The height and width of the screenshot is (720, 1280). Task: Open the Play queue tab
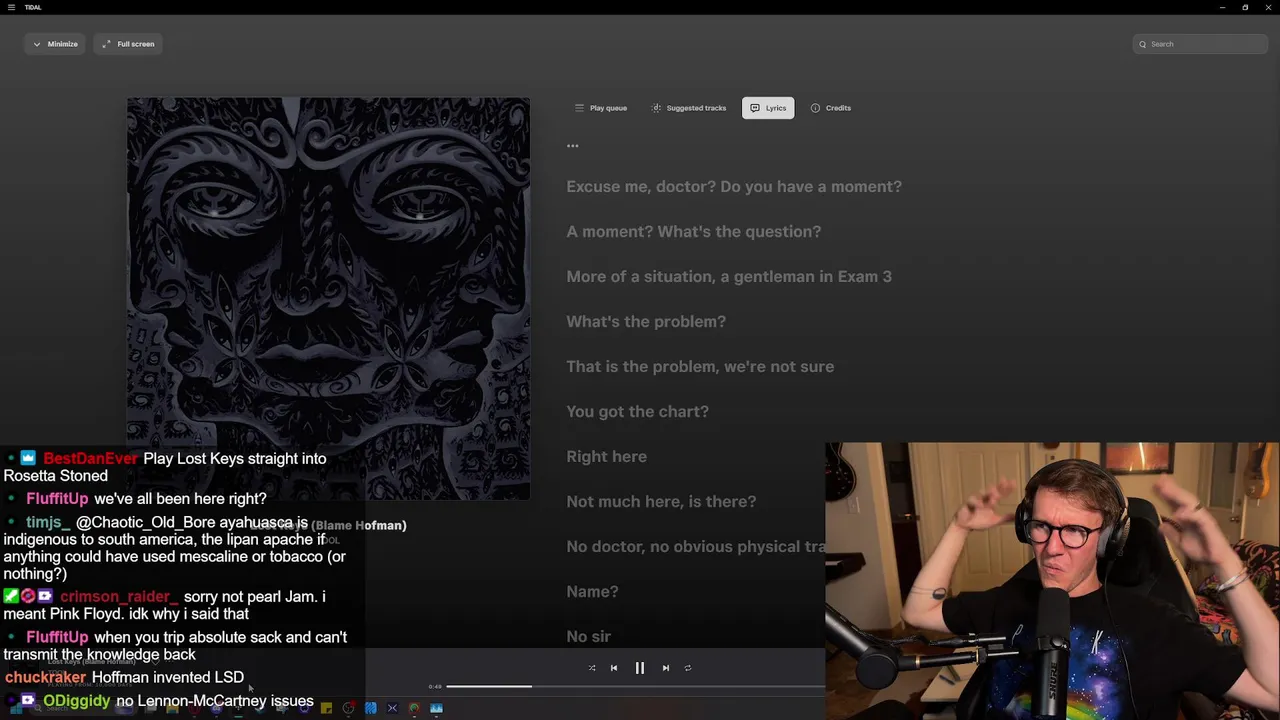point(601,108)
